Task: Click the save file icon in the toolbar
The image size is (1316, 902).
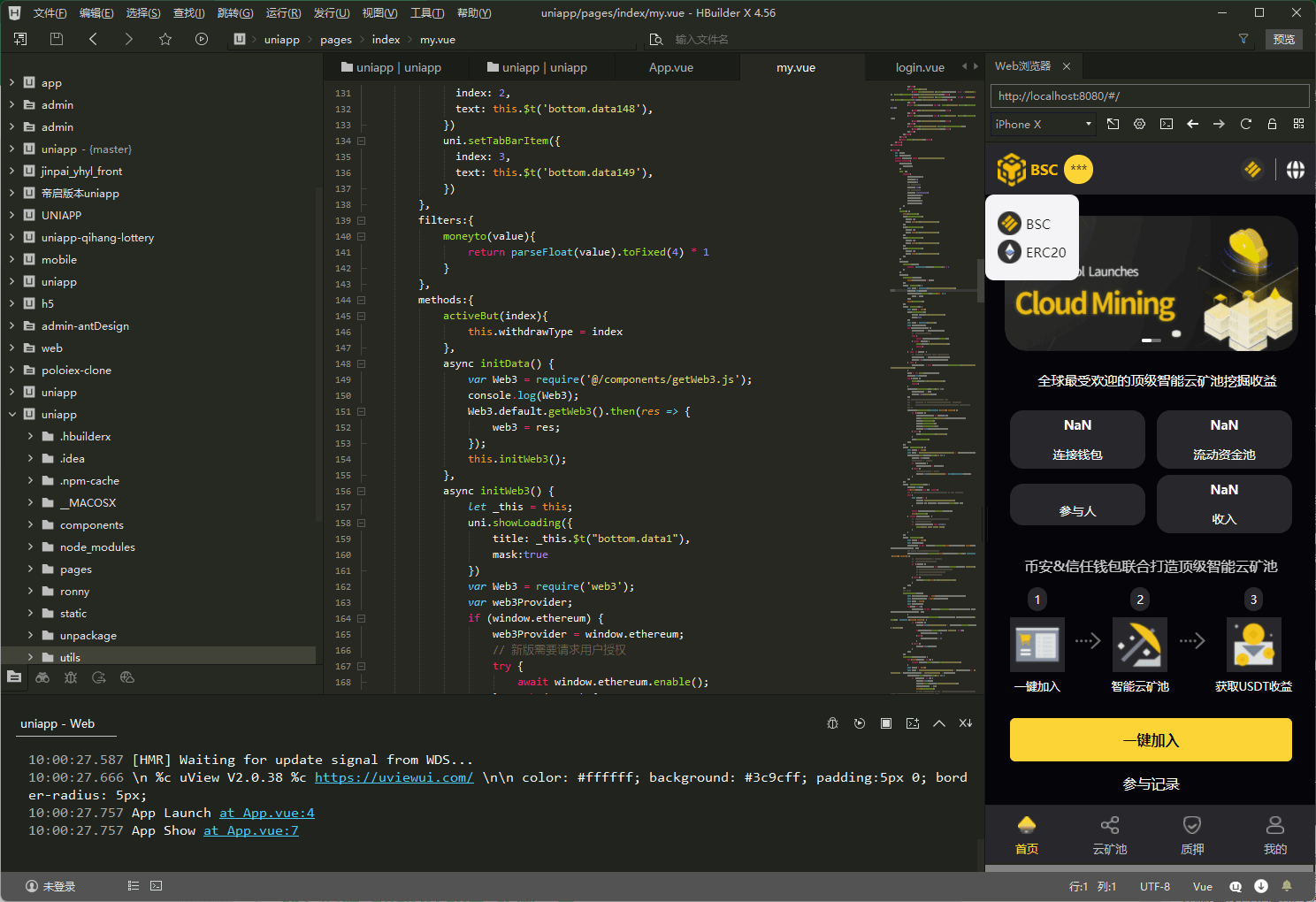Action: pyautogui.click(x=57, y=39)
